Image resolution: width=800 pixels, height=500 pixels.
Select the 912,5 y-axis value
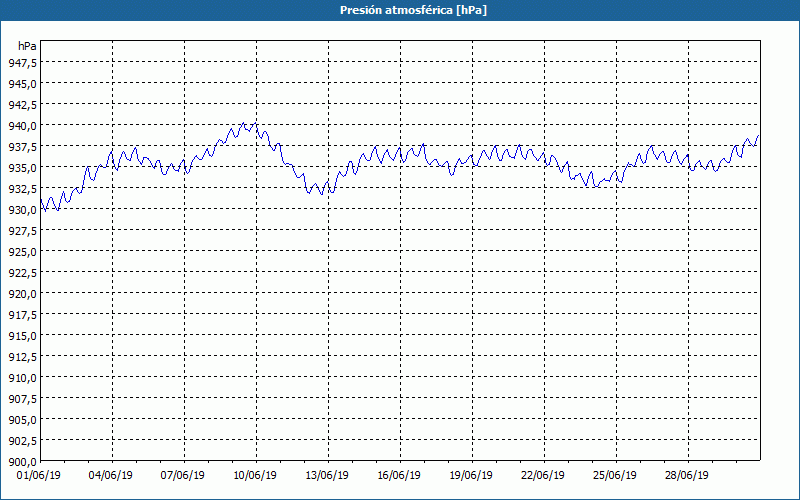[22, 357]
